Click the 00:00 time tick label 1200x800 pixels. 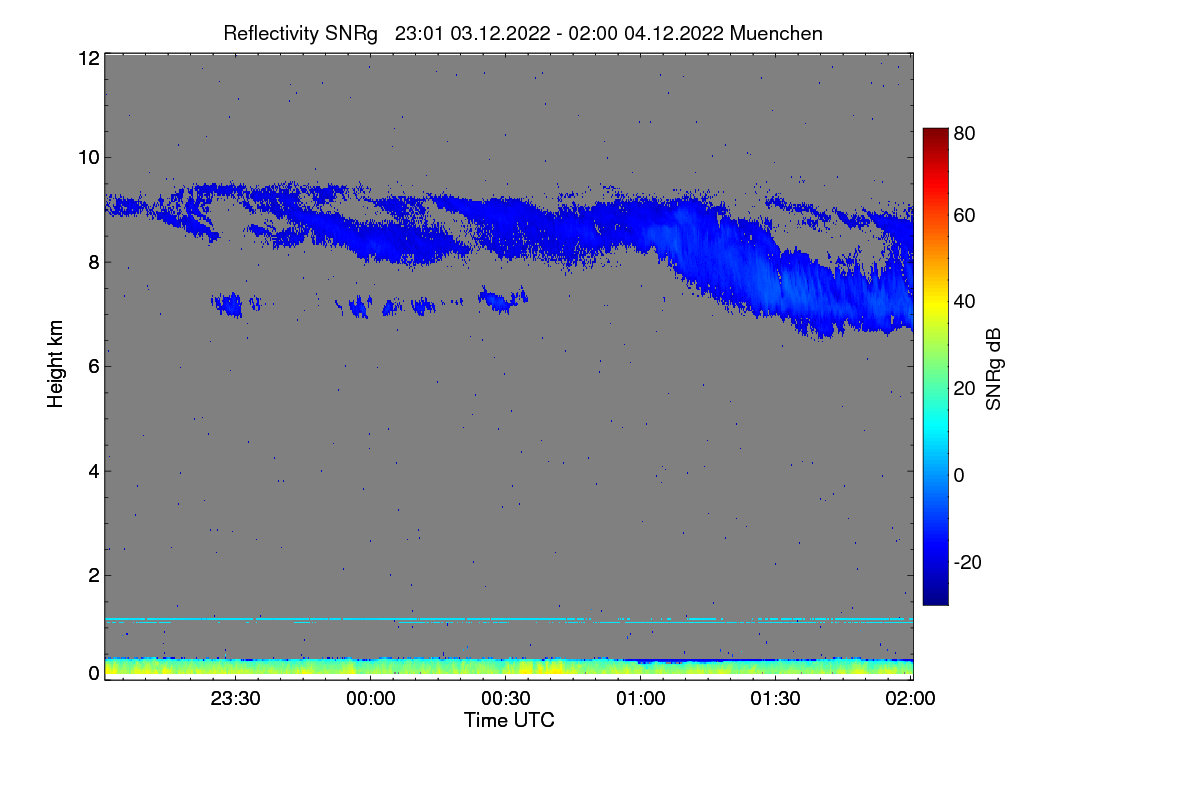[x=371, y=699]
